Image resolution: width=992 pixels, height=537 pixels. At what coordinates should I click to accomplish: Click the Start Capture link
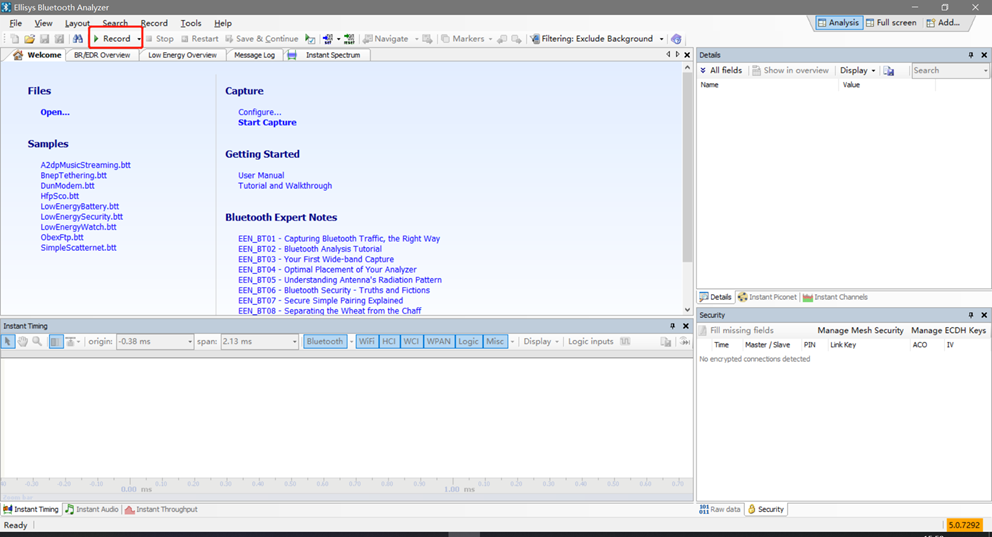267,123
